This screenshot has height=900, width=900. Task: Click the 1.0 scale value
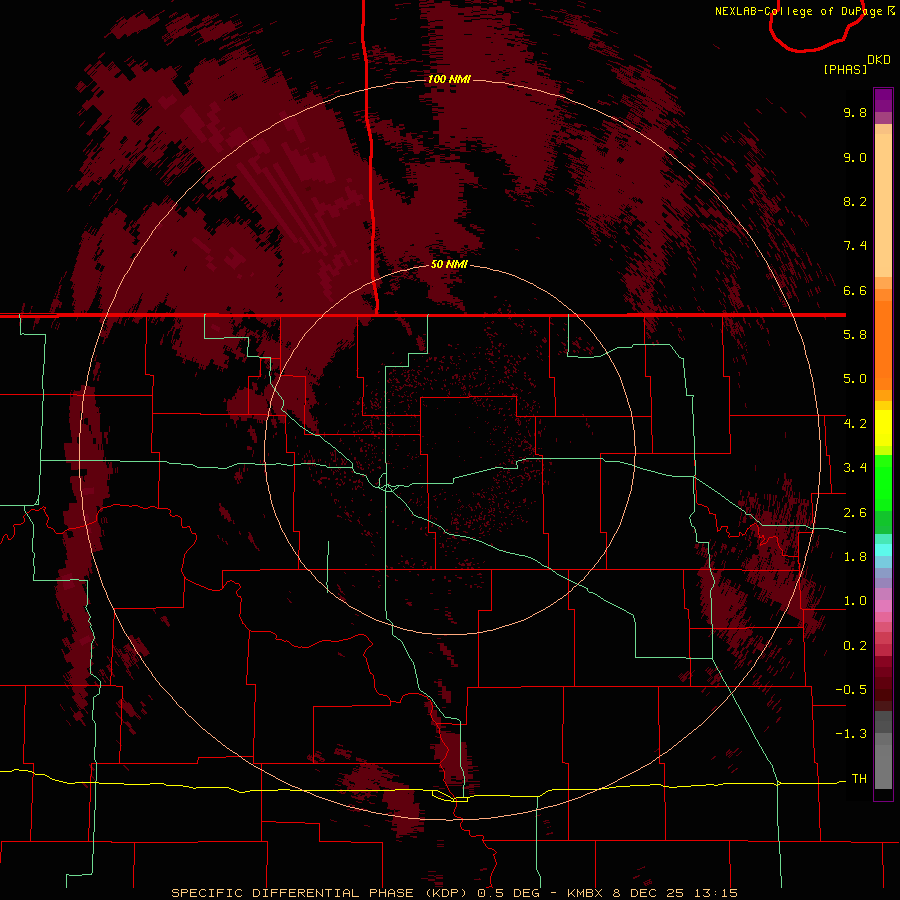[x=855, y=601]
